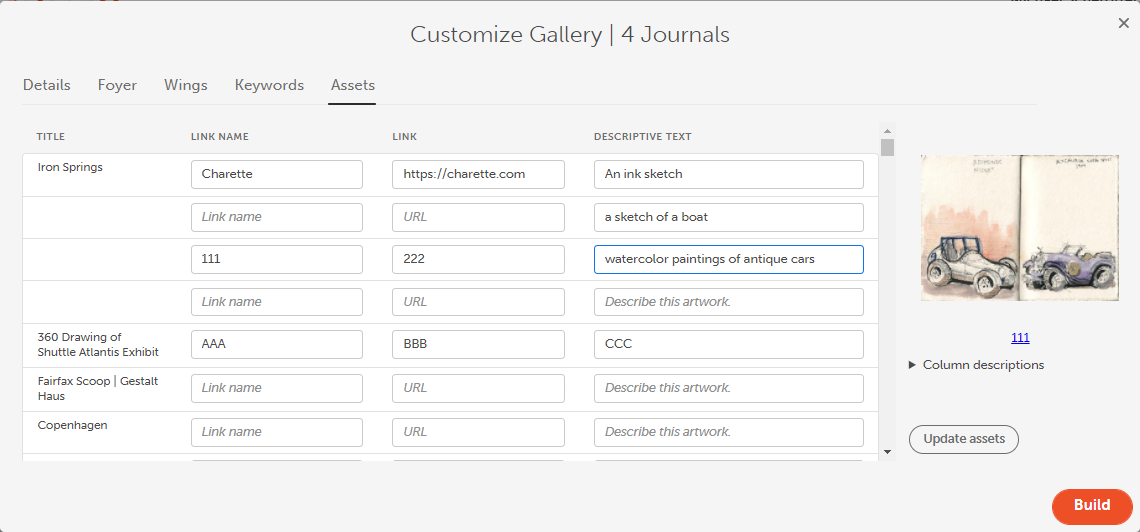Click the Build button

(x=1092, y=506)
